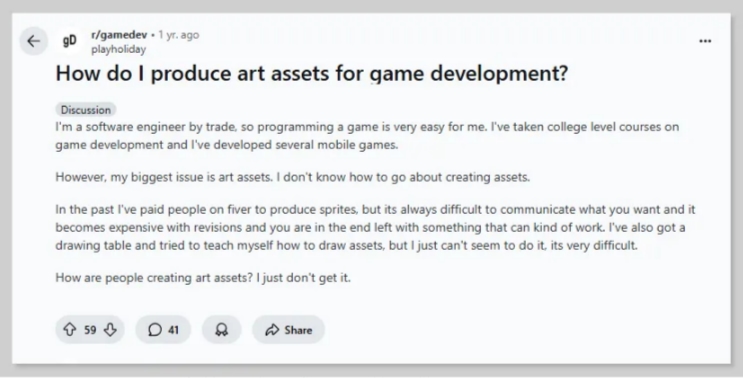Click the paragraph starting 'I'm a software engineer'

click(x=367, y=135)
